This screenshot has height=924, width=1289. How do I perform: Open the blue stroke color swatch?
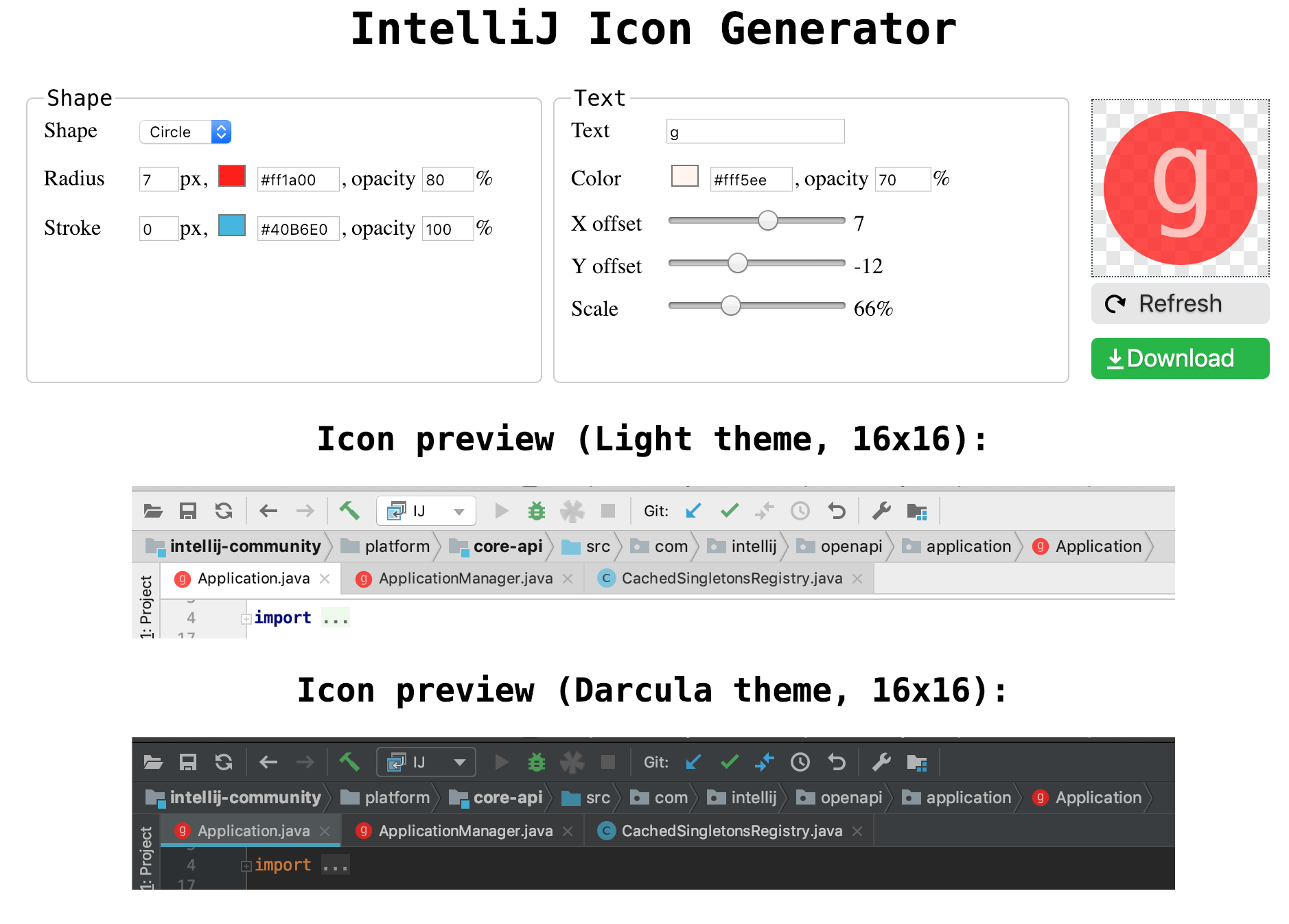pyautogui.click(x=232, y=226)
